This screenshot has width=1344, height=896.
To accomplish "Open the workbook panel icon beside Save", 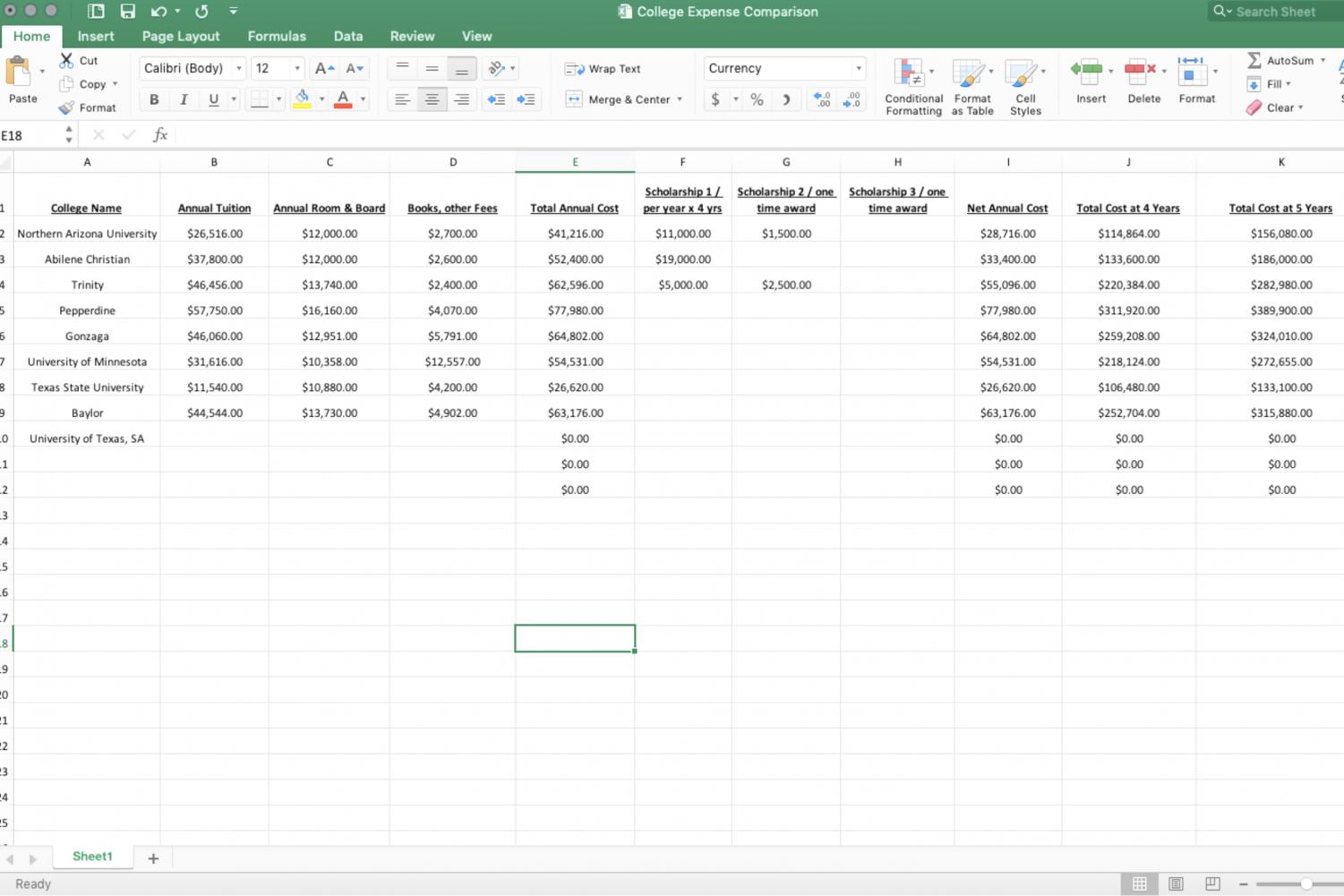I will pyautogui.click(x=96, y=12).
